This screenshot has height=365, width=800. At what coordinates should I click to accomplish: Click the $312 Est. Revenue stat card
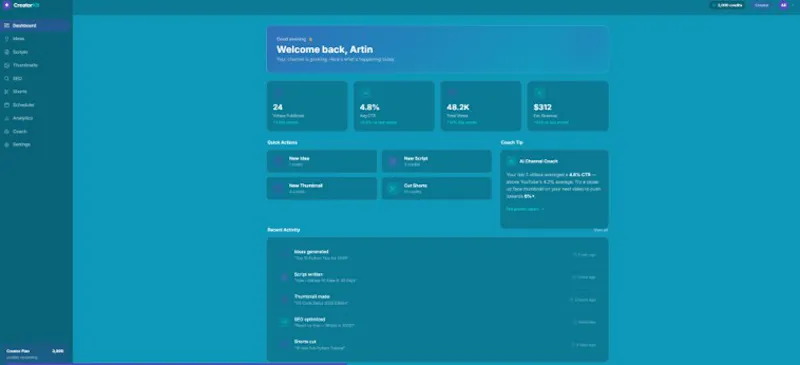pos(568,106)
